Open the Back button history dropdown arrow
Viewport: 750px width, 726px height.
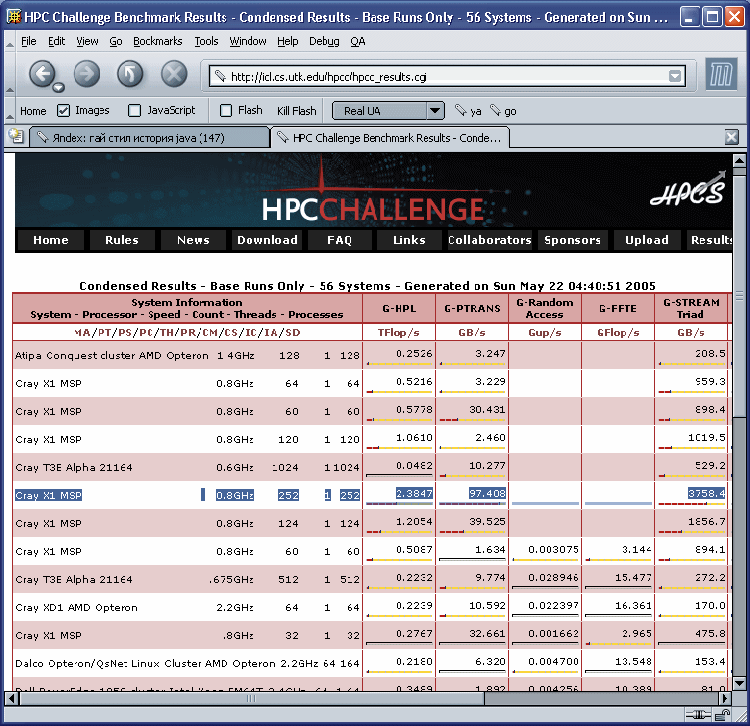58,88
